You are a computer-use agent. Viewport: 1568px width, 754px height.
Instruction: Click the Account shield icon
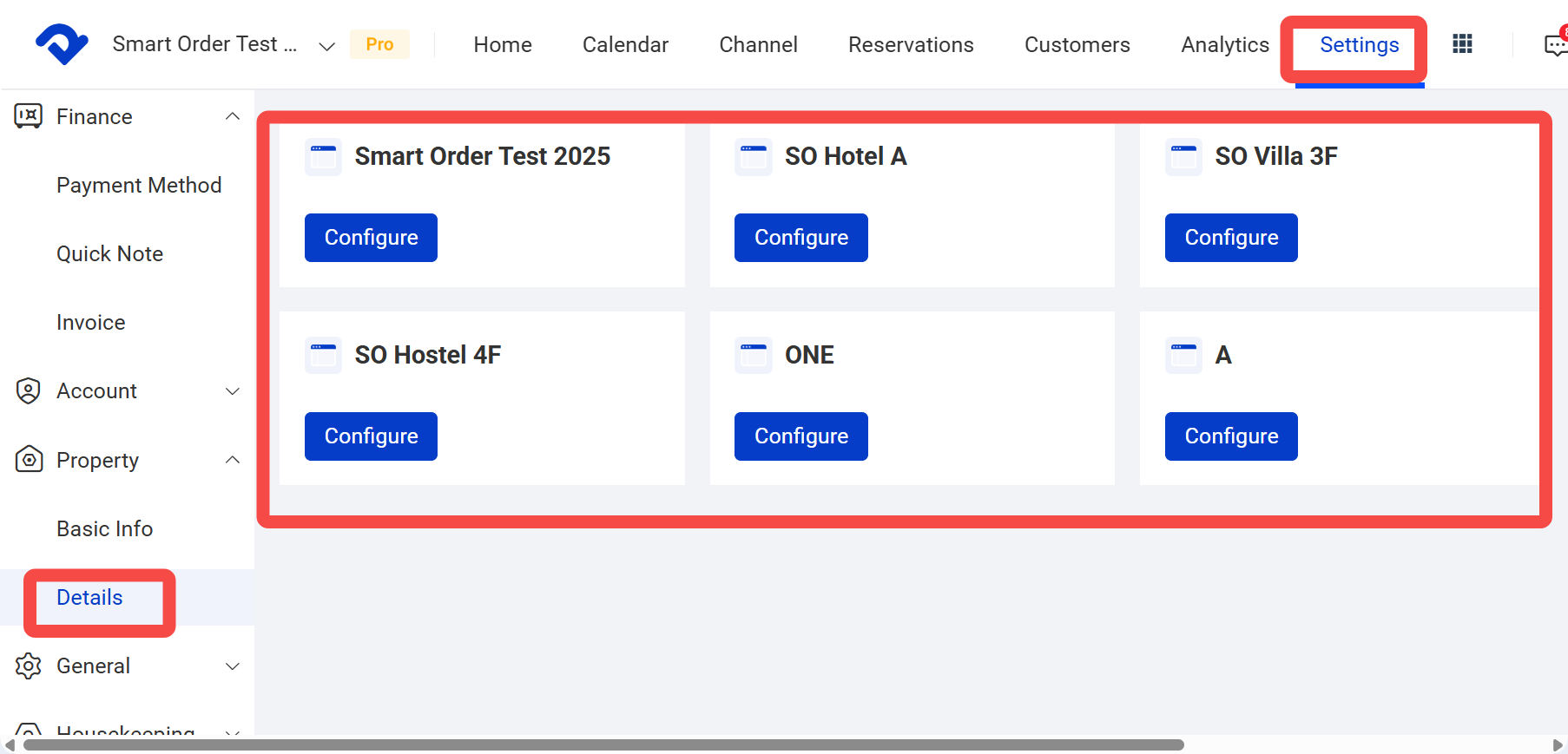(x=29, y=391)
